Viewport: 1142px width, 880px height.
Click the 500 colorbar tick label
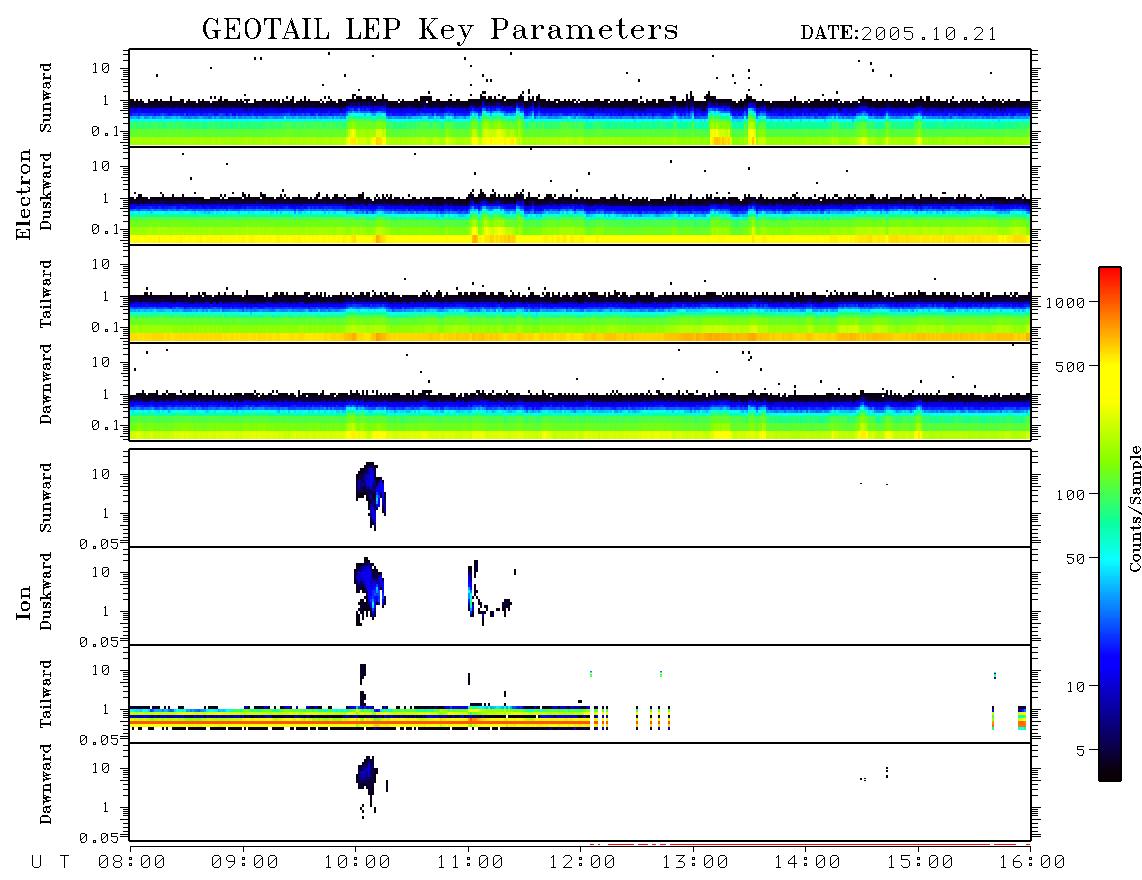pos(1070,366)
